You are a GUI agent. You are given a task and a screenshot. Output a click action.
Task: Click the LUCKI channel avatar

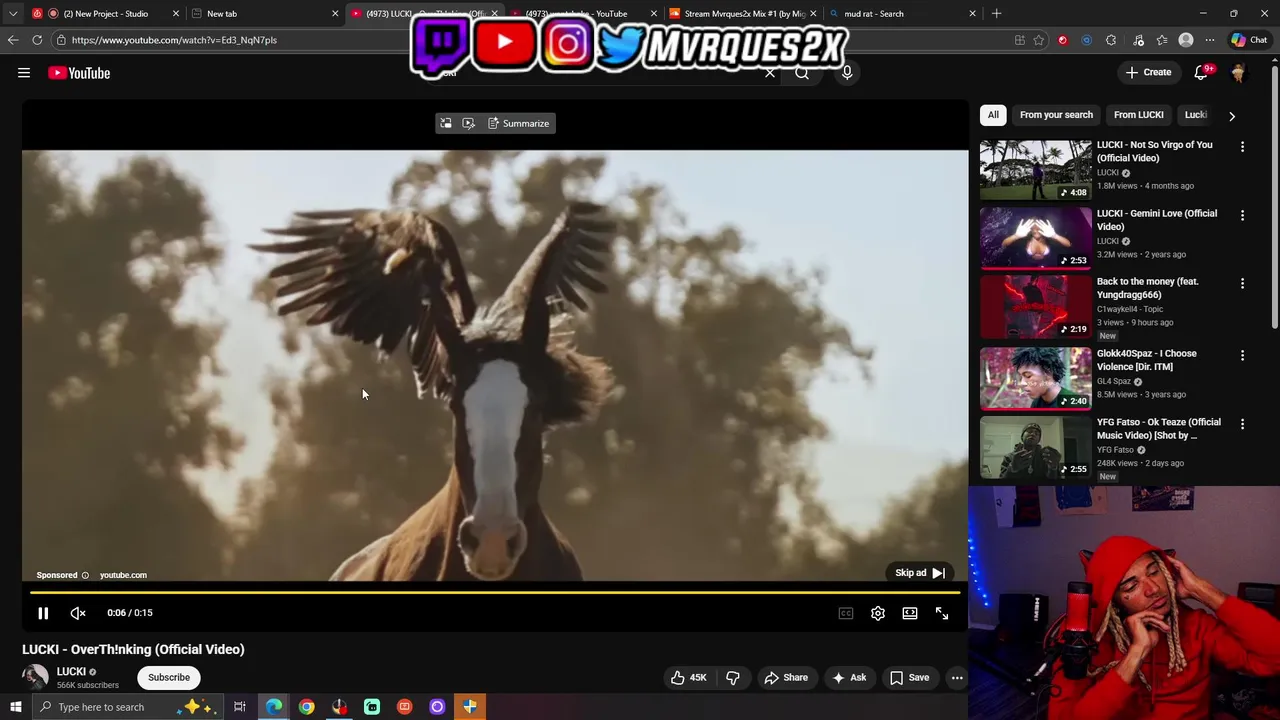click(35, 677)
